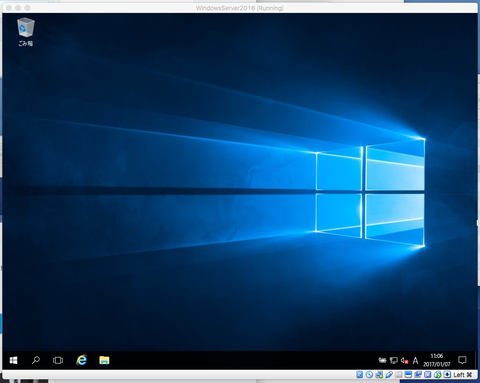Toggle the IME input mode 'A' indicator
Viewport: 480px width, 383px height.
click(x=415, y=360)
